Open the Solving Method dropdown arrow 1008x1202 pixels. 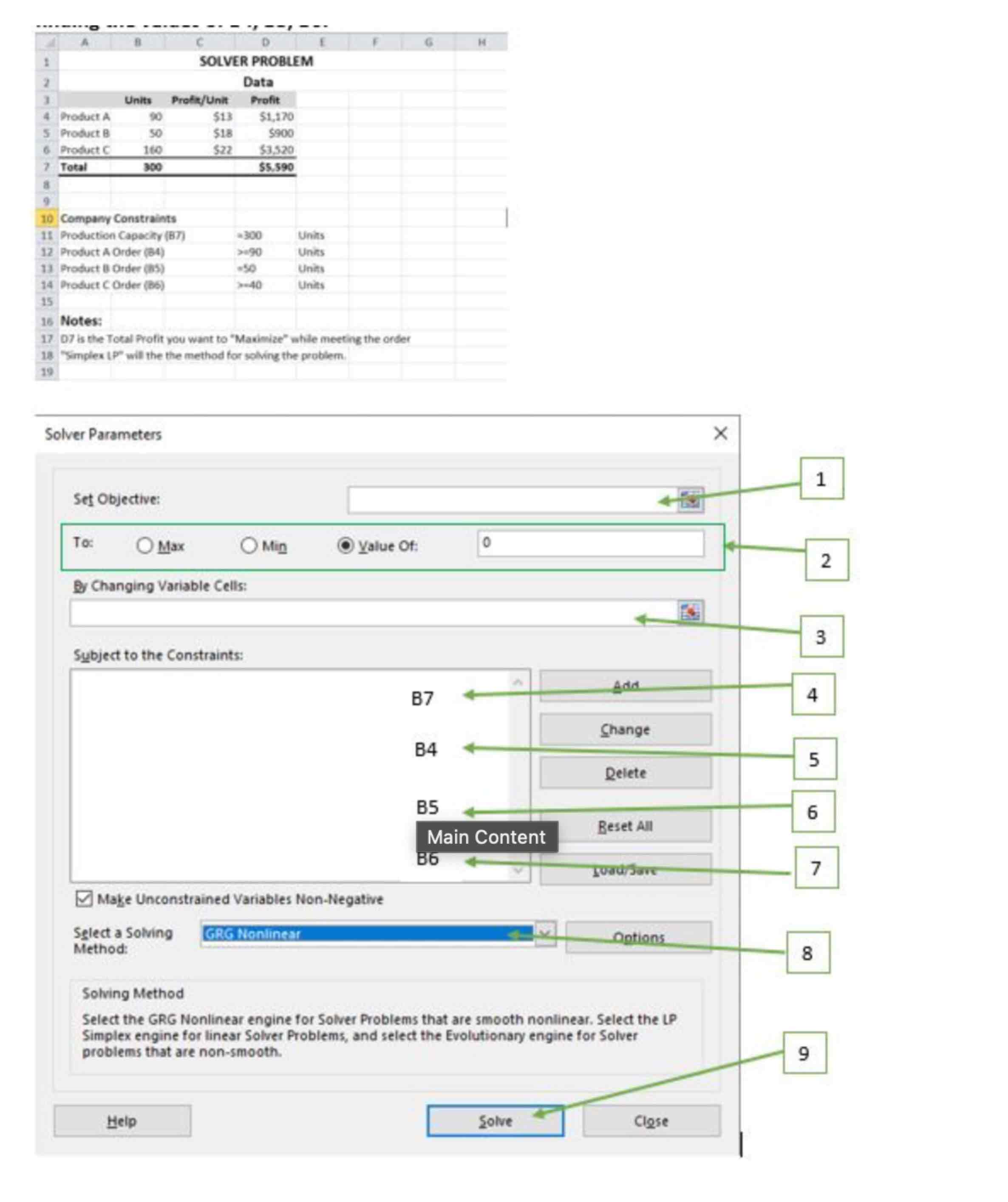click(x=546, y=934)
